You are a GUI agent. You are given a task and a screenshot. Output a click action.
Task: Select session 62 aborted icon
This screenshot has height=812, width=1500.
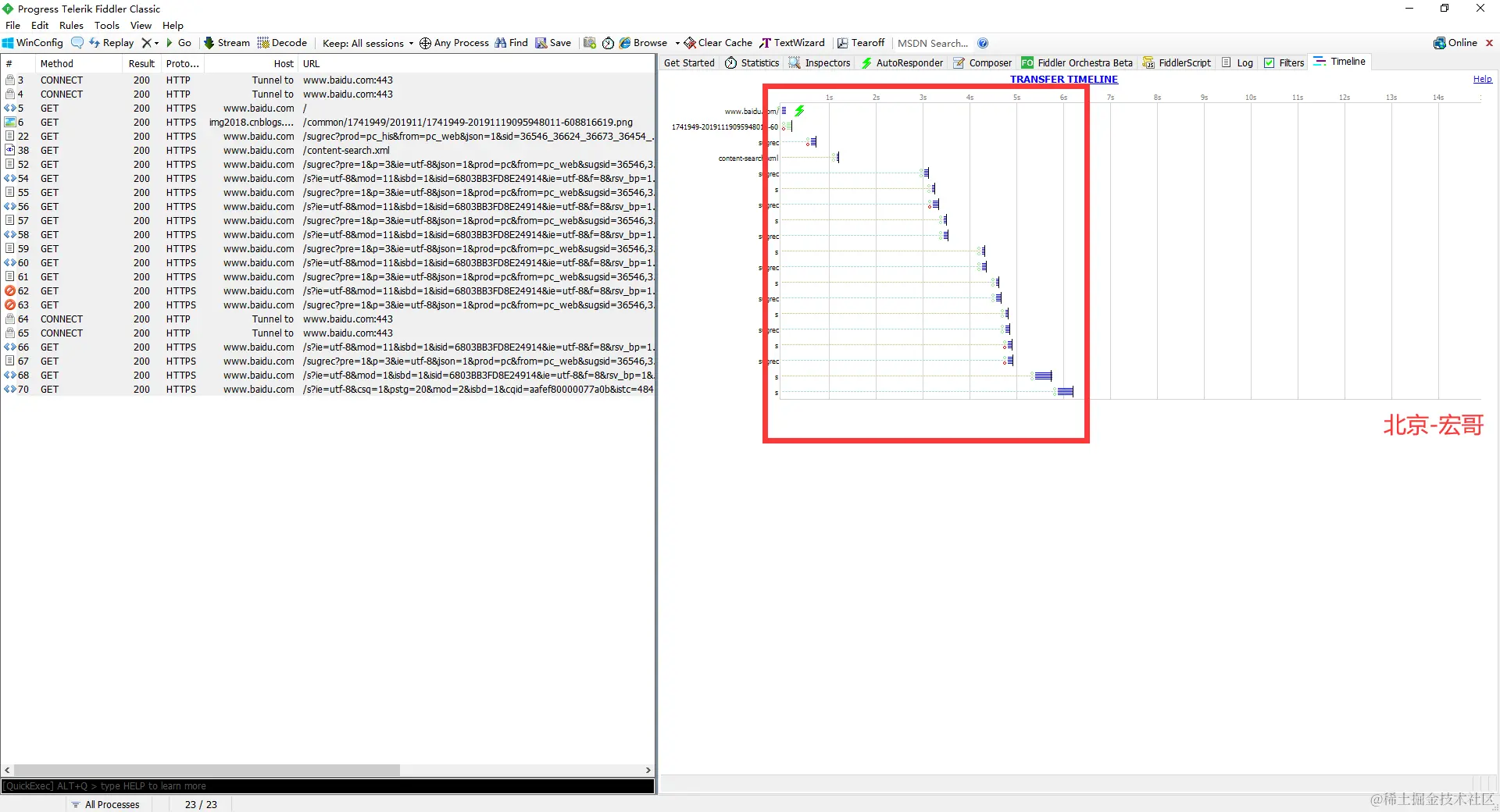(x=10, y=291)
